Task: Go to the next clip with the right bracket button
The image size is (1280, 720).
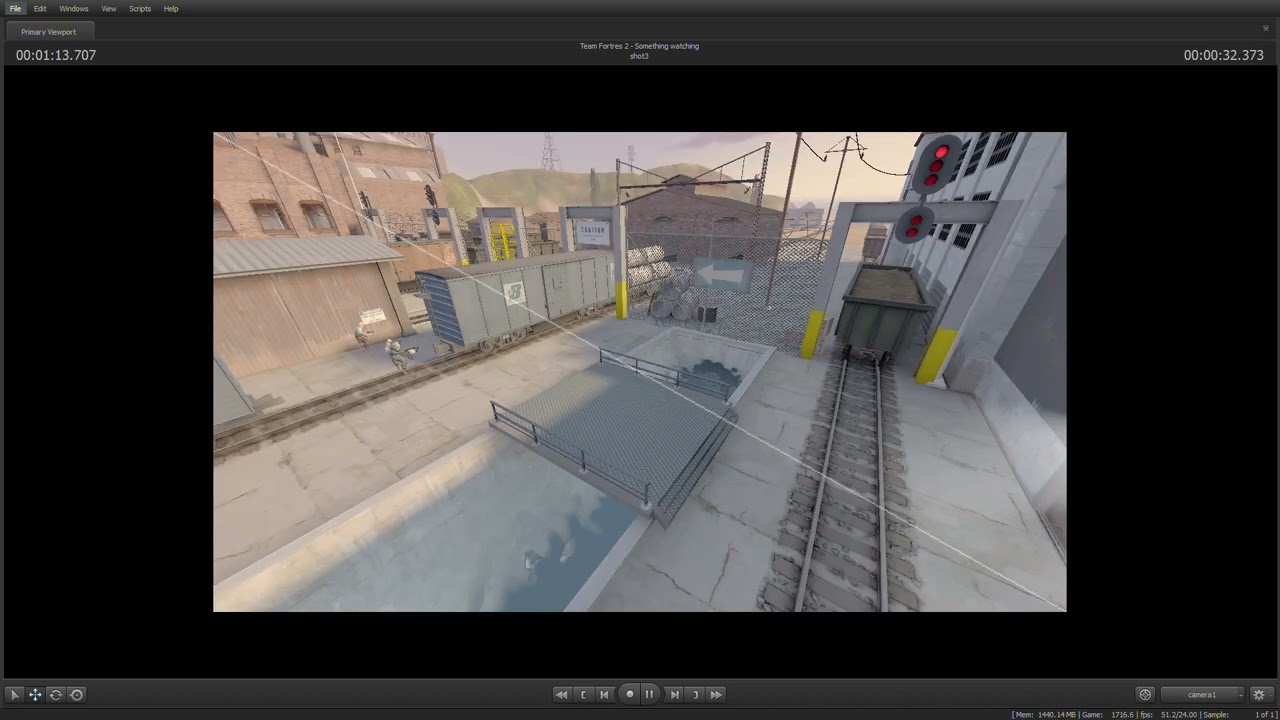Action: pos(695,694)
